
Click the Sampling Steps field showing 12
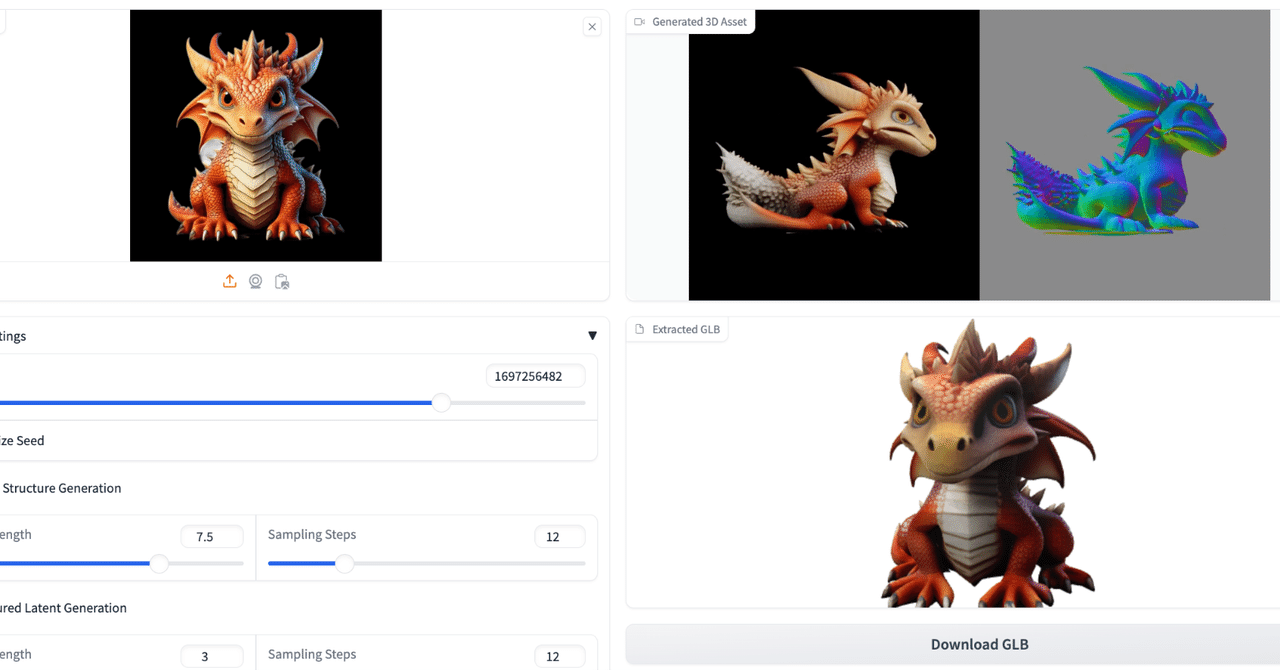click(559, 536)
